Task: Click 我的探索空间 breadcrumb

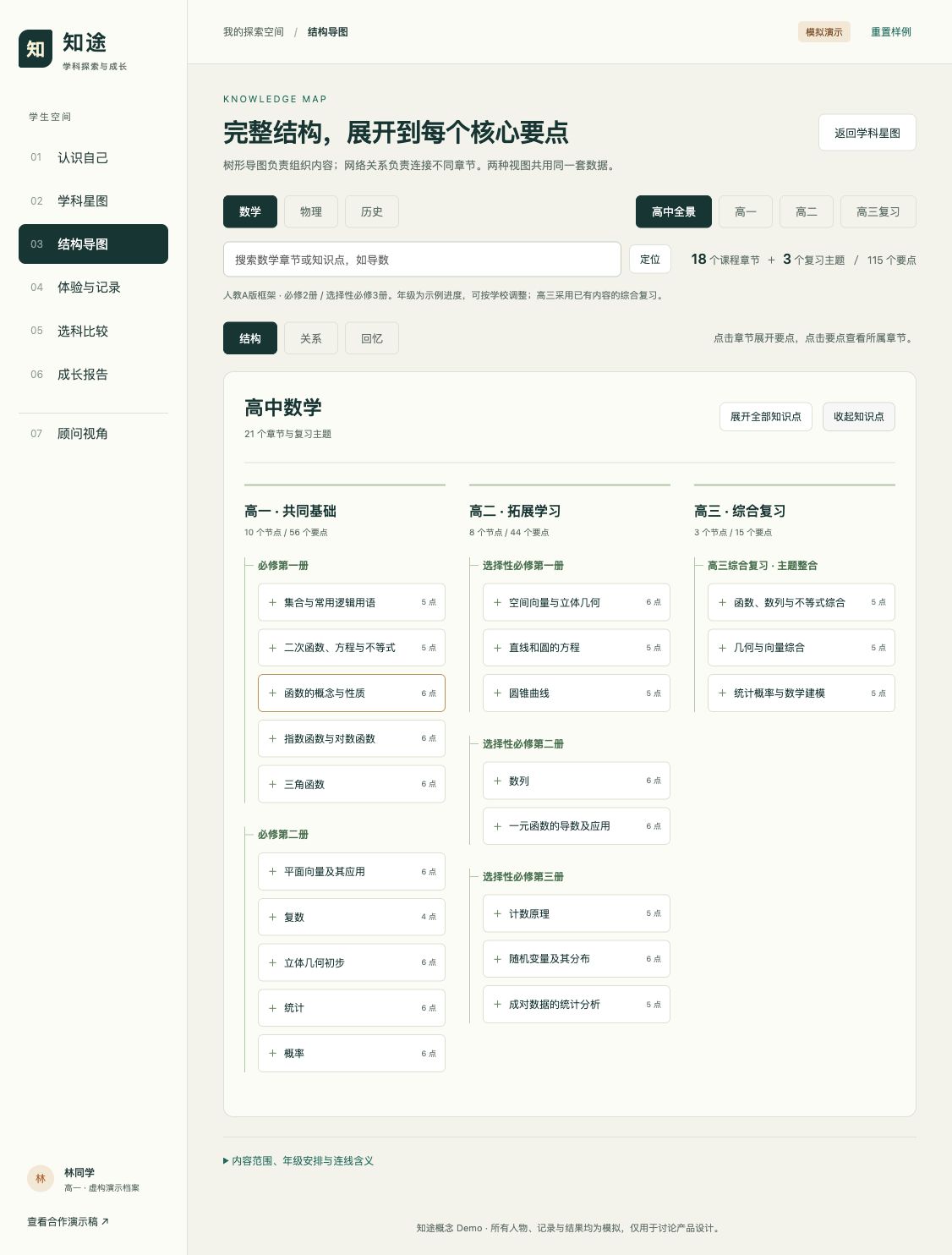Action: pos(254,32)
